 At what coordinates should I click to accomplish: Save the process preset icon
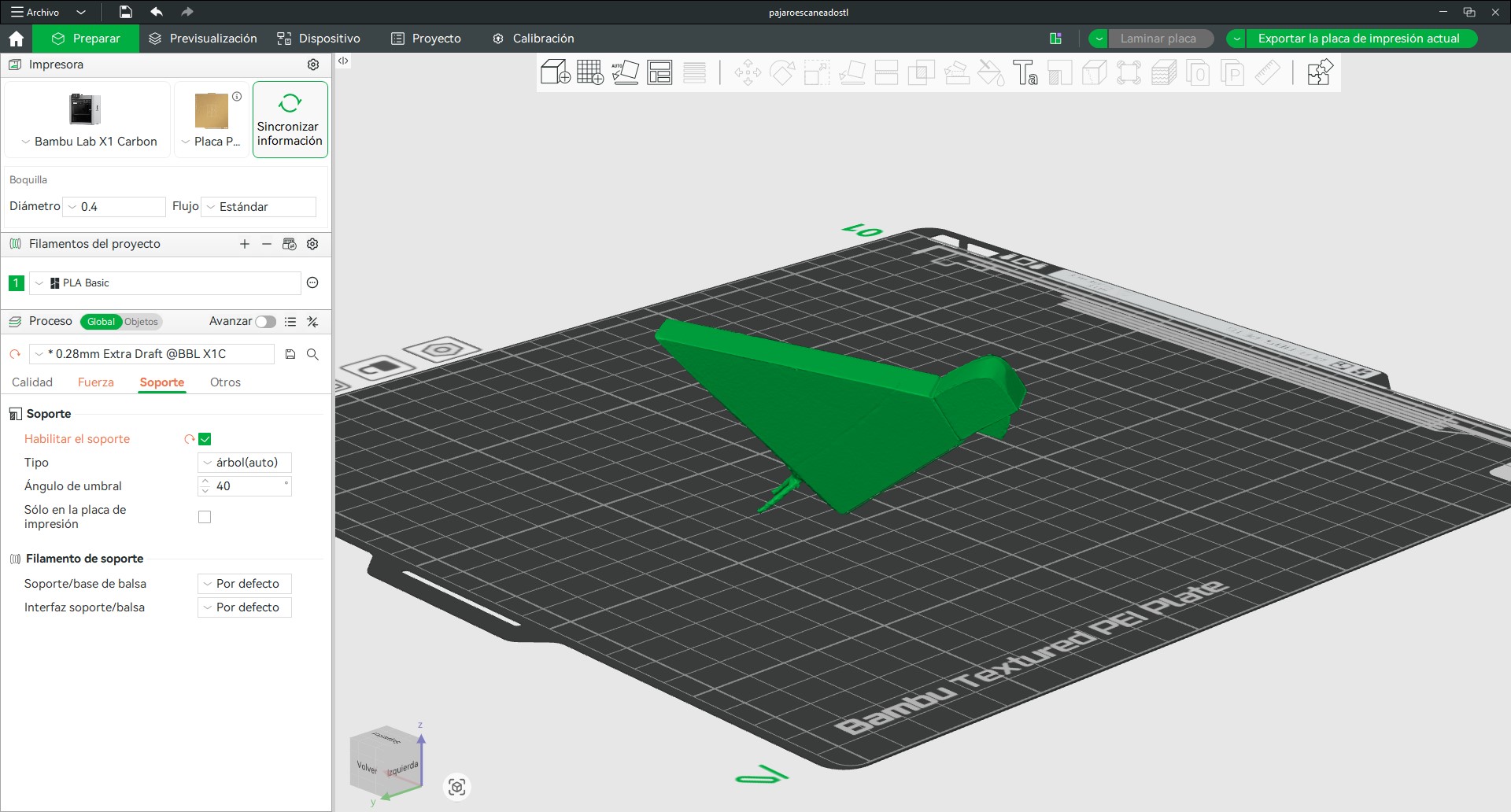point(290,354)
